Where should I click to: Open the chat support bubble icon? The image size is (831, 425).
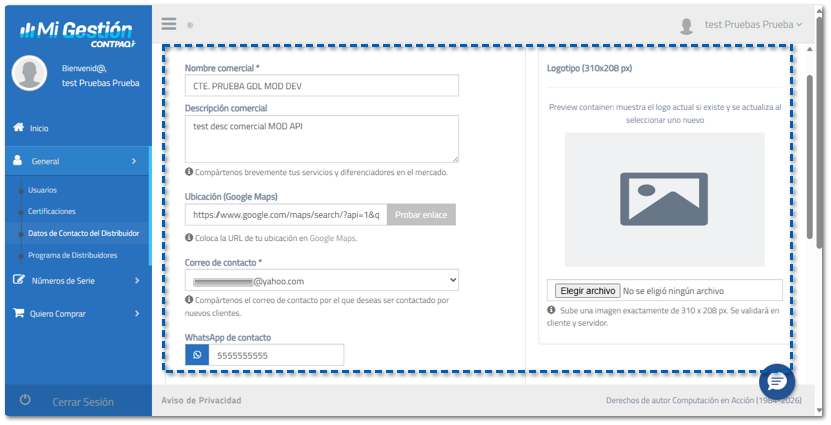click(x=777, y=381)
